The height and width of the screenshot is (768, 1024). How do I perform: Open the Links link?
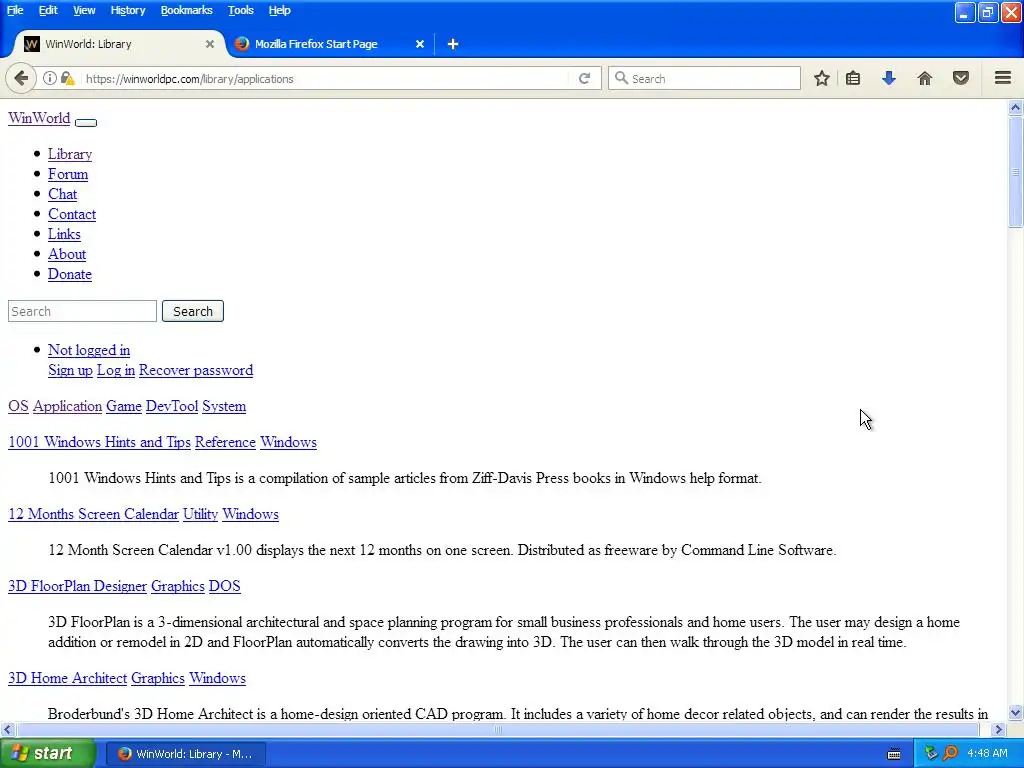point(64,234)
